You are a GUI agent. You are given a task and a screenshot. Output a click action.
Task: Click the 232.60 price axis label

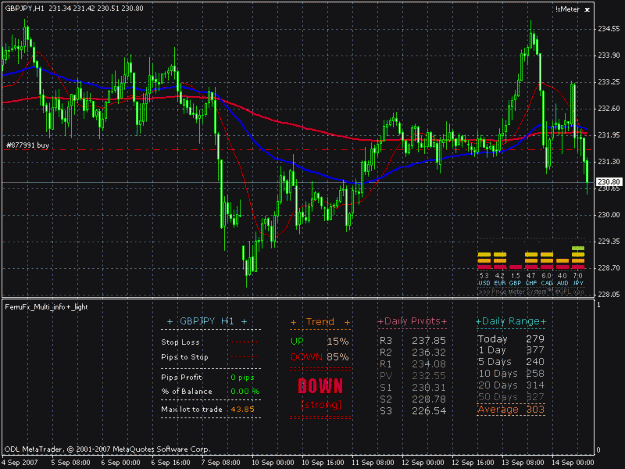(609, 108)
